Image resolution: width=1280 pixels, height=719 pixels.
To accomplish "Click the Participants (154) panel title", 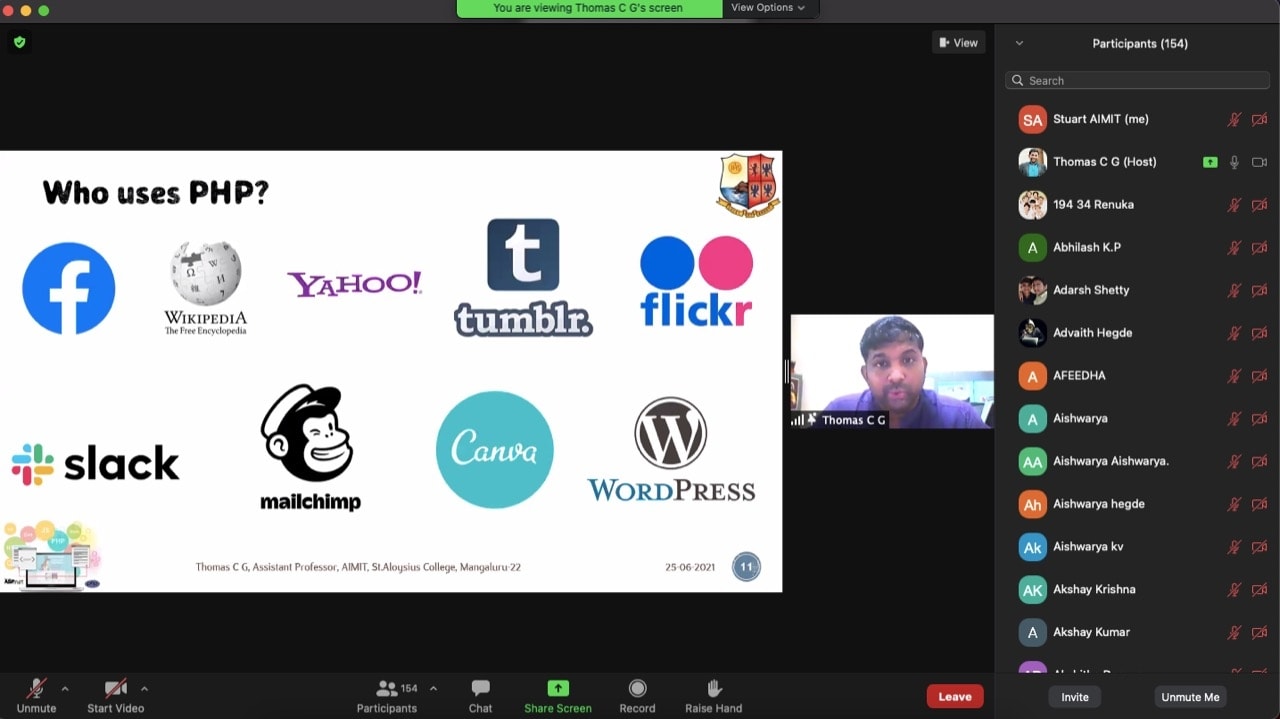I will (x=1140, y=44).
